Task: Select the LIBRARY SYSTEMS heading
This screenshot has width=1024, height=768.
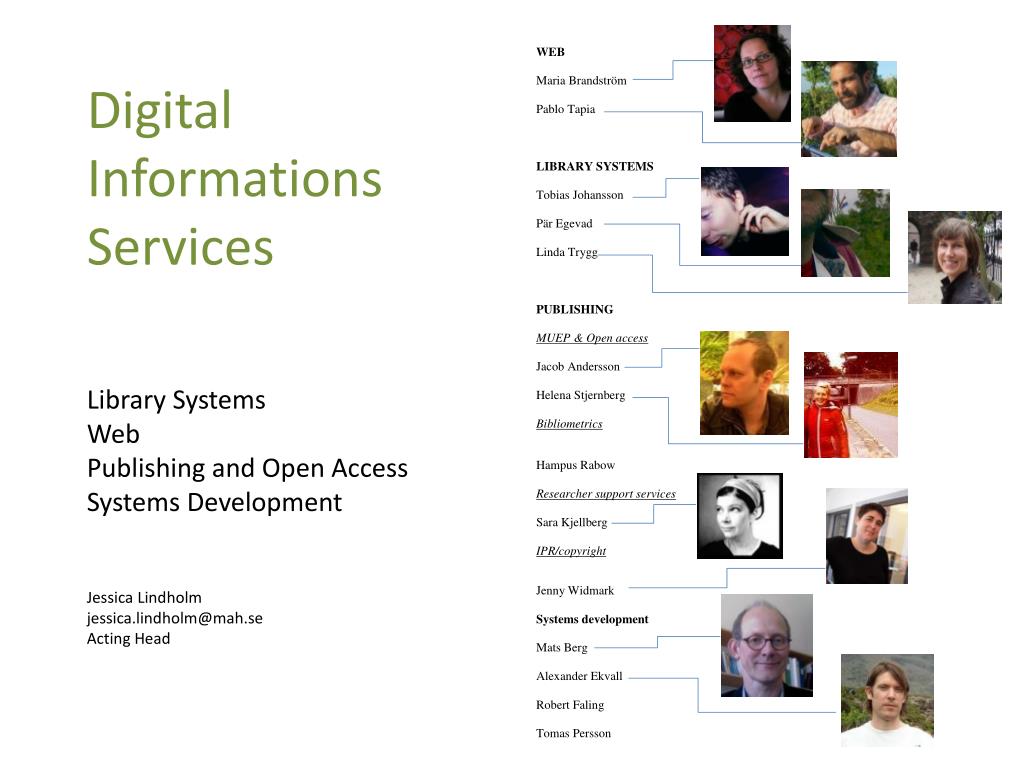Action: pos(594,166)
